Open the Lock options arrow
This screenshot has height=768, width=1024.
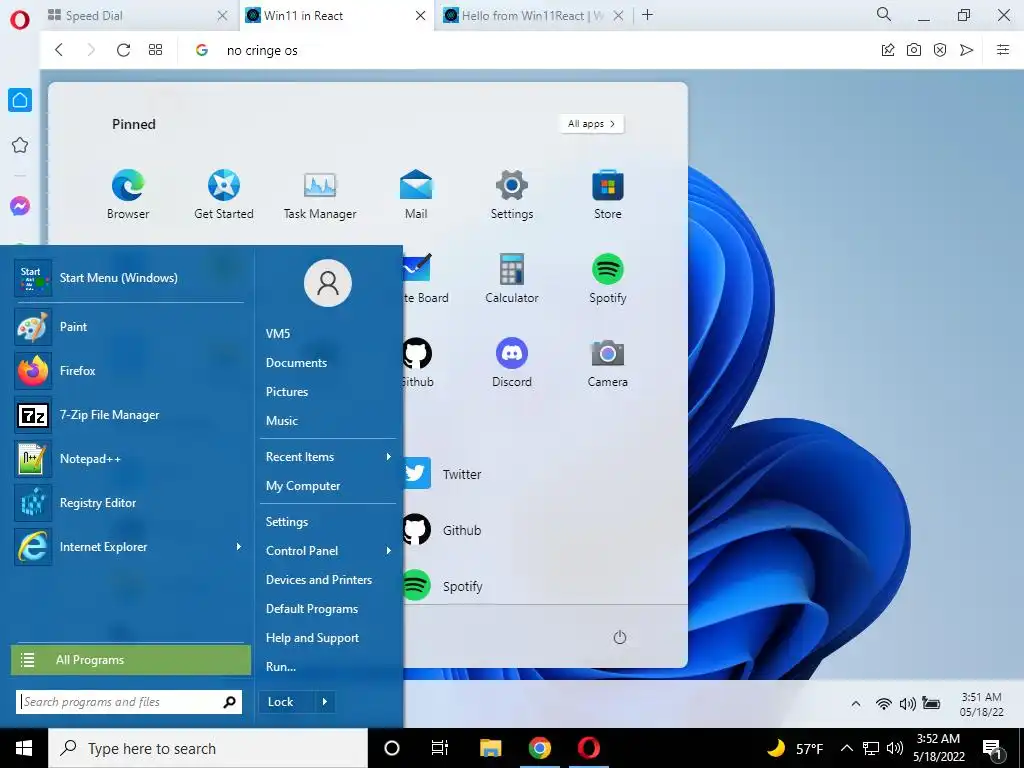coord(325,701)
